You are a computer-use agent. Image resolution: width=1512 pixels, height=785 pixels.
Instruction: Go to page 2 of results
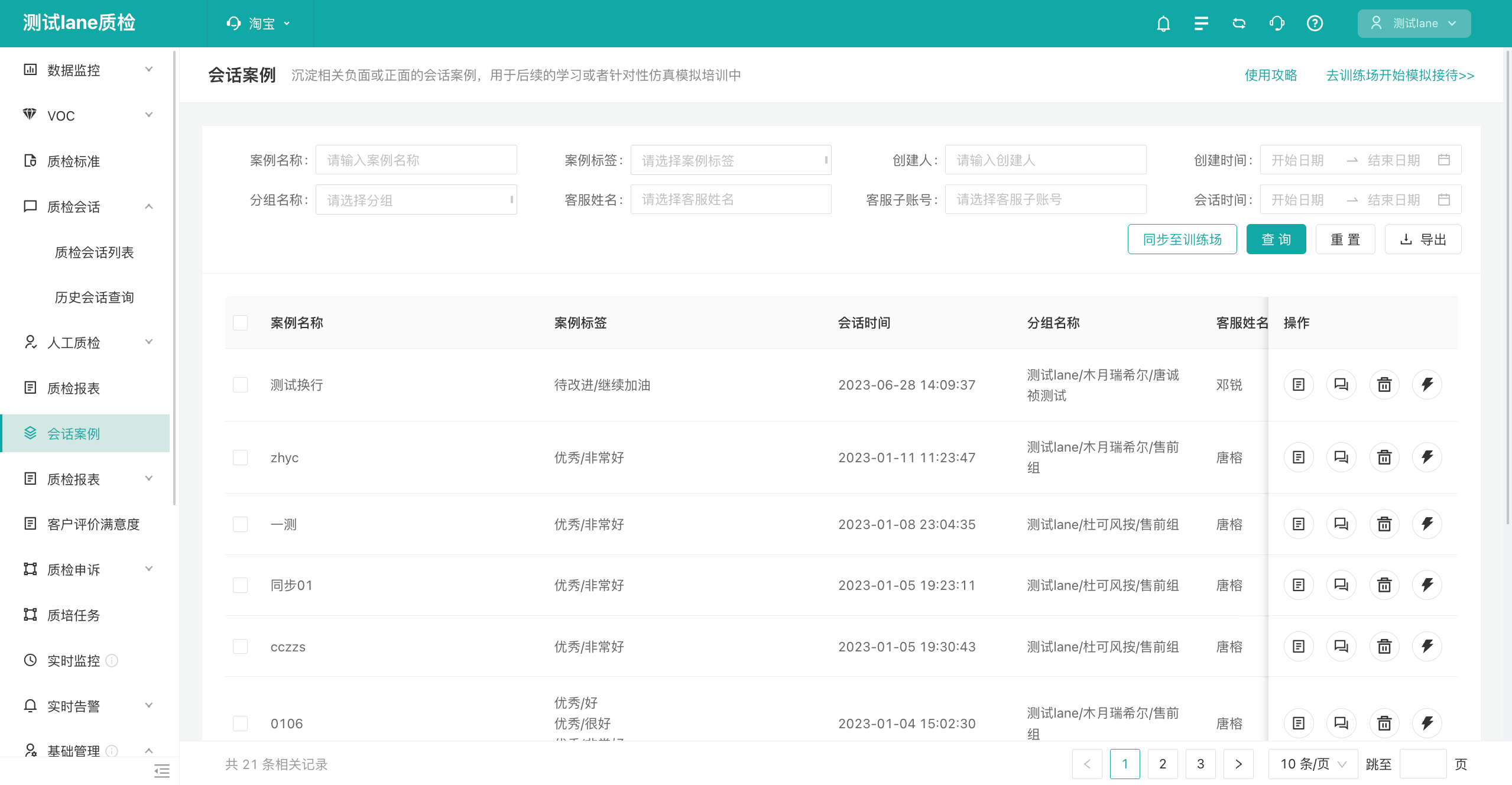1163,764
